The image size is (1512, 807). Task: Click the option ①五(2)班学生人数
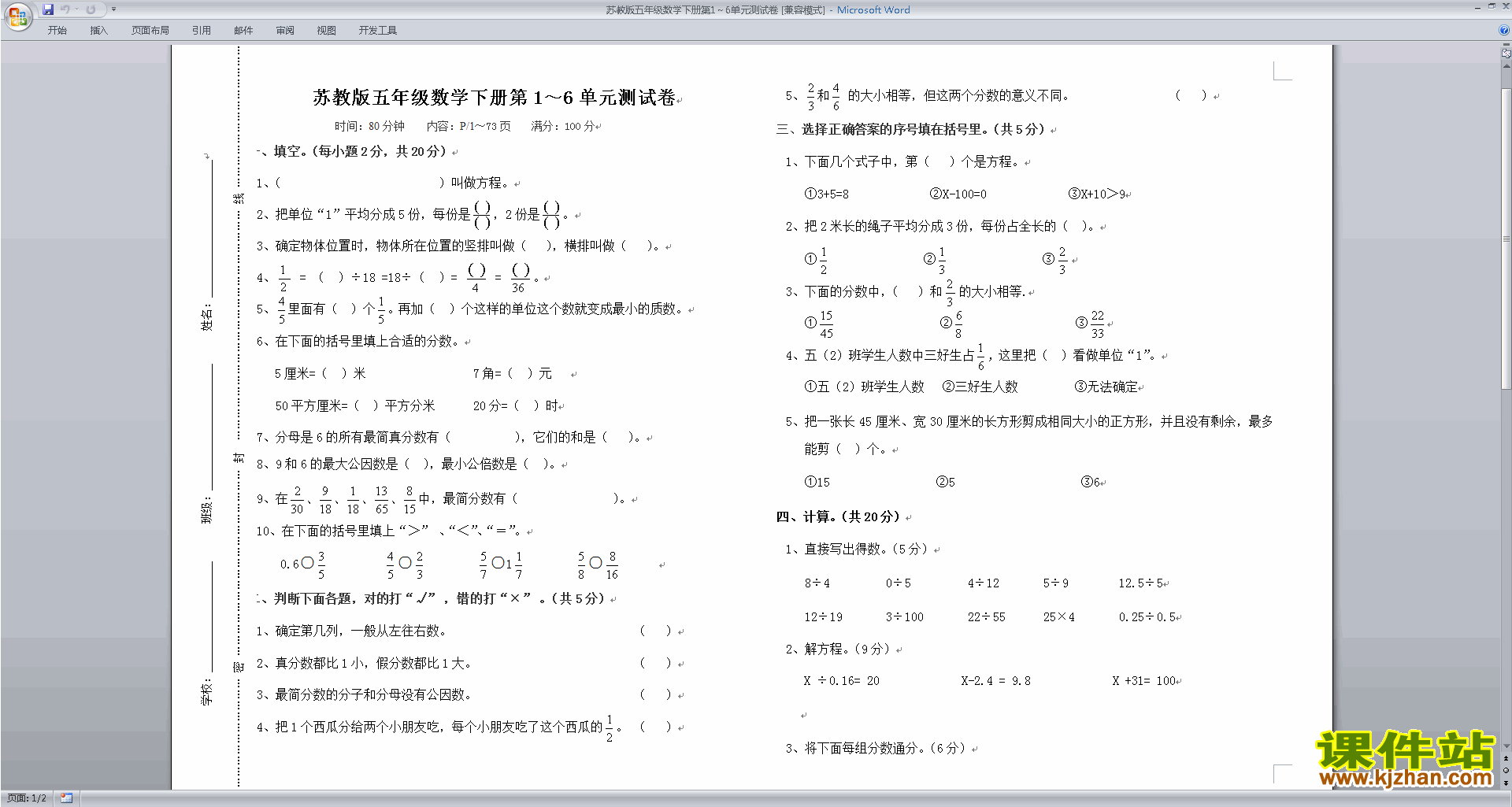864,387
